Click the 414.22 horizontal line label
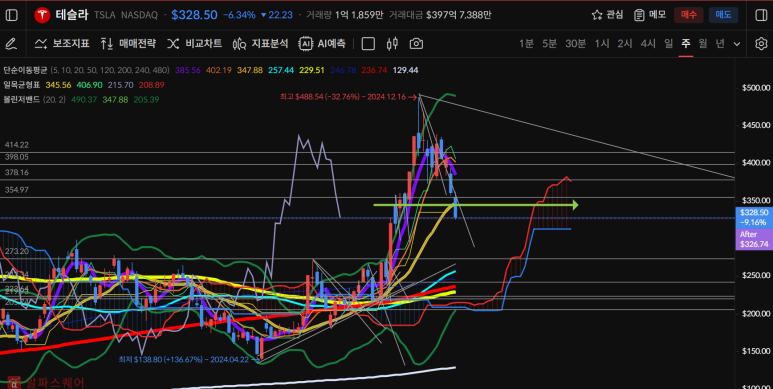The width and height of the screenshot is (773, 389). coord(17,145)
